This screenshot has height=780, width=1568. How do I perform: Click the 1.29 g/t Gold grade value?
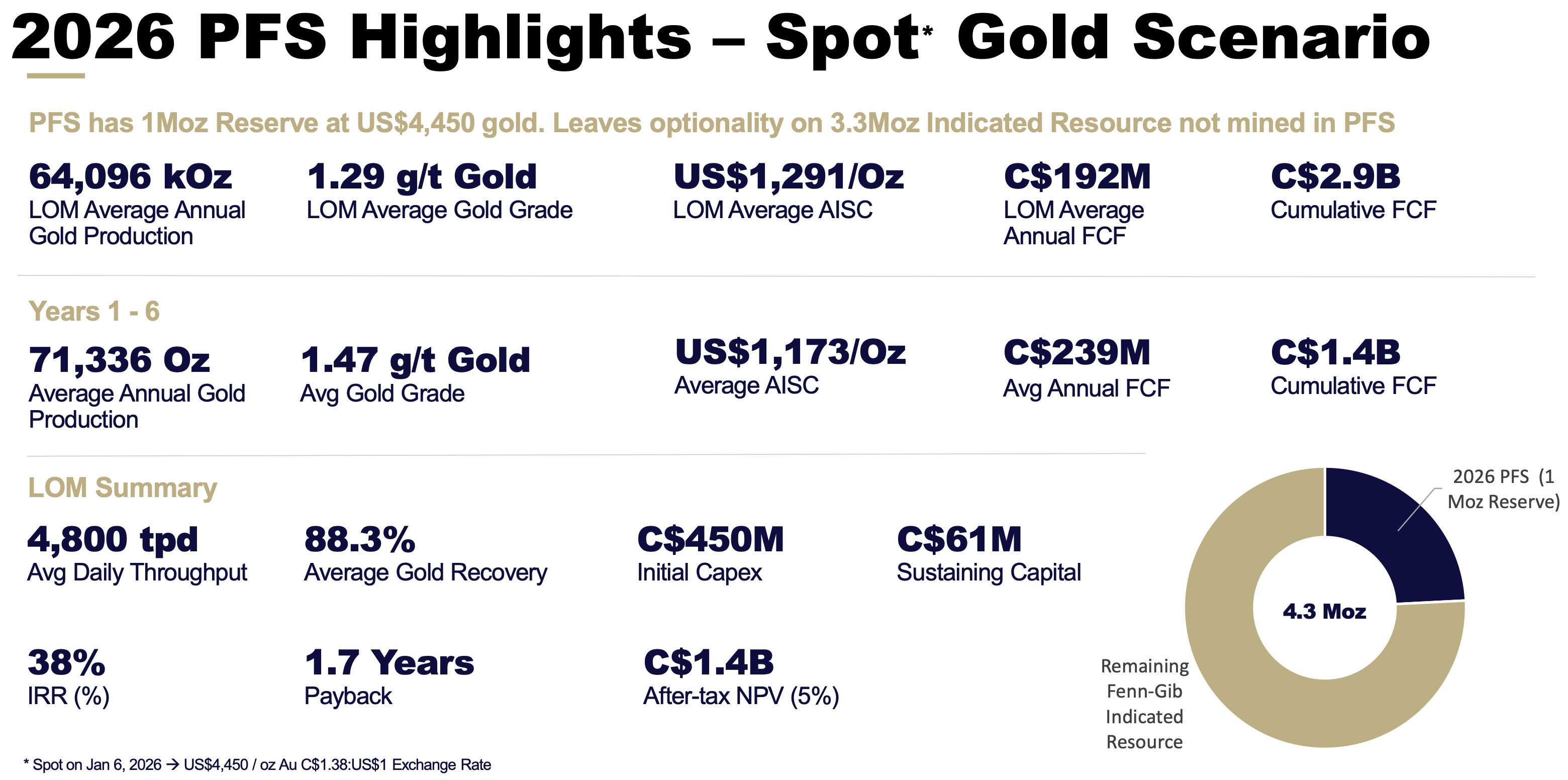coord(422,176)
